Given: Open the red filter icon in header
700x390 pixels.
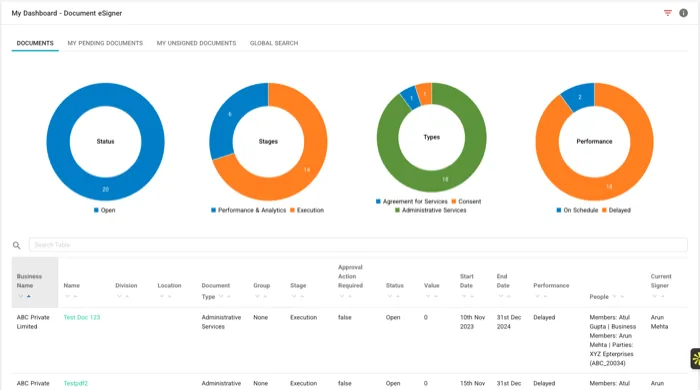Looking at the screenshot, I should click(x=667, y=13).
